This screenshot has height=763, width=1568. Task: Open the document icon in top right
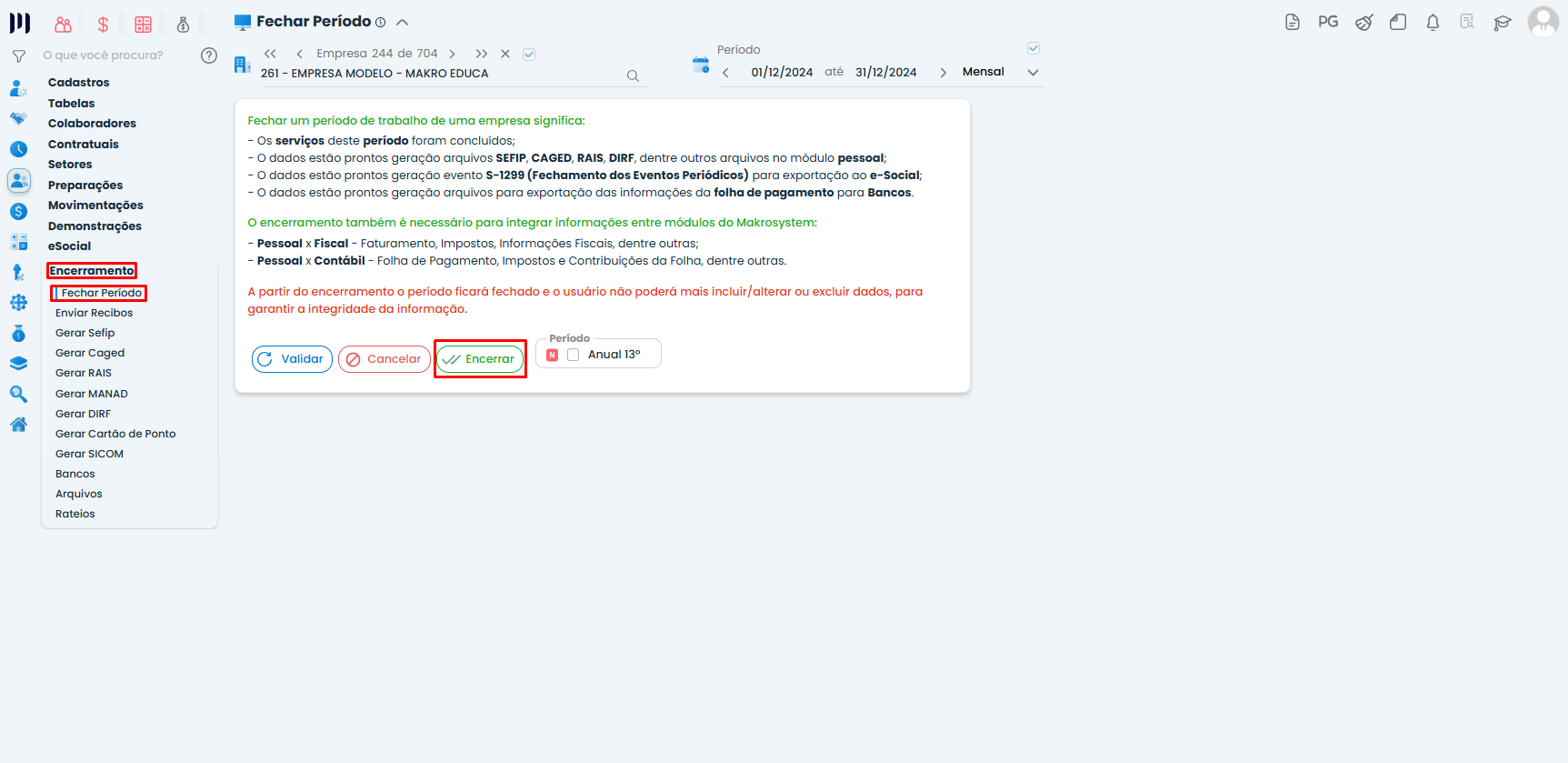(x=1293, y=22)
